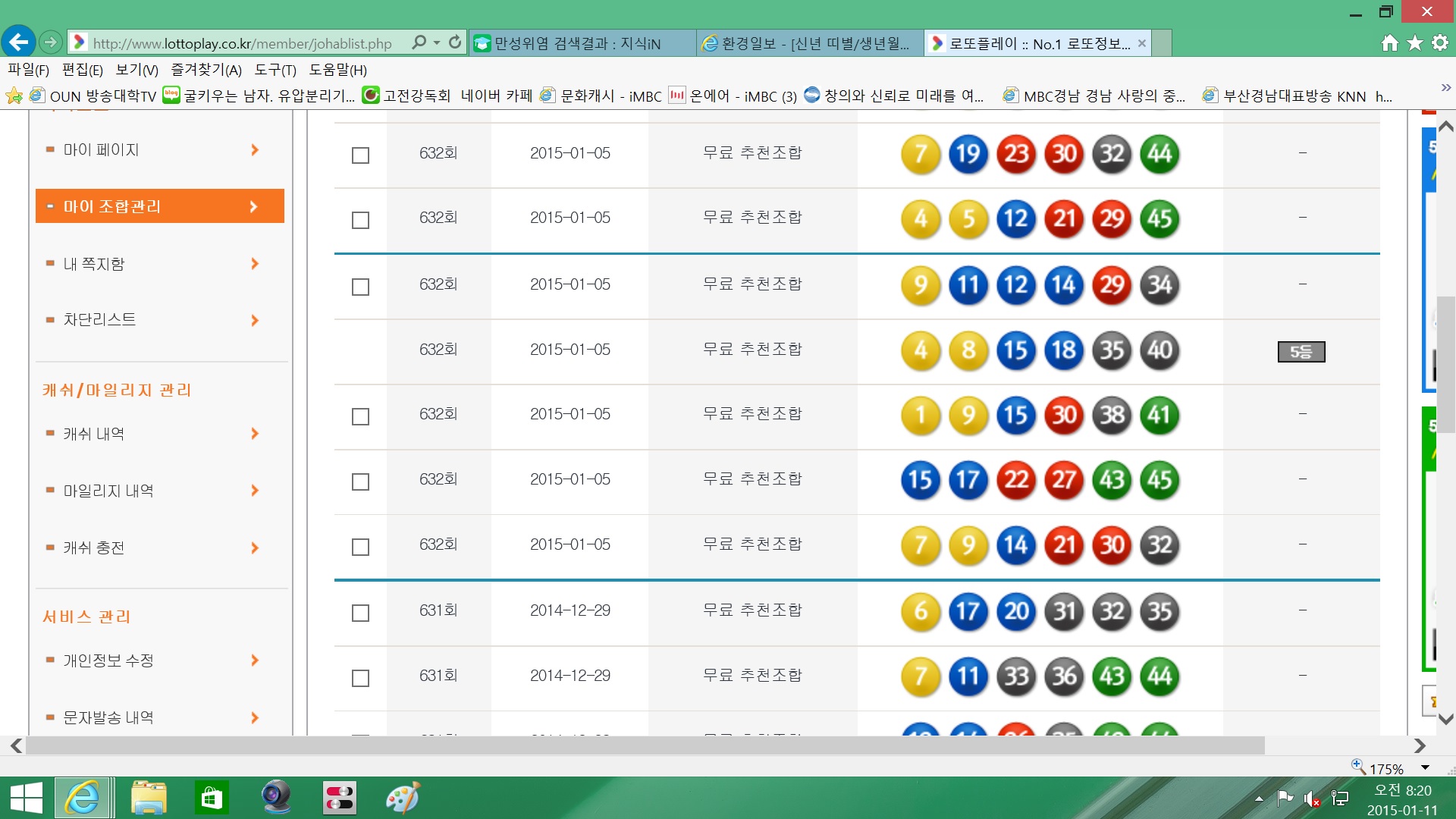Click the horizontal scrollbar right arrow
This screenshot has width=1456, height=819.
tap(1420, 746)
